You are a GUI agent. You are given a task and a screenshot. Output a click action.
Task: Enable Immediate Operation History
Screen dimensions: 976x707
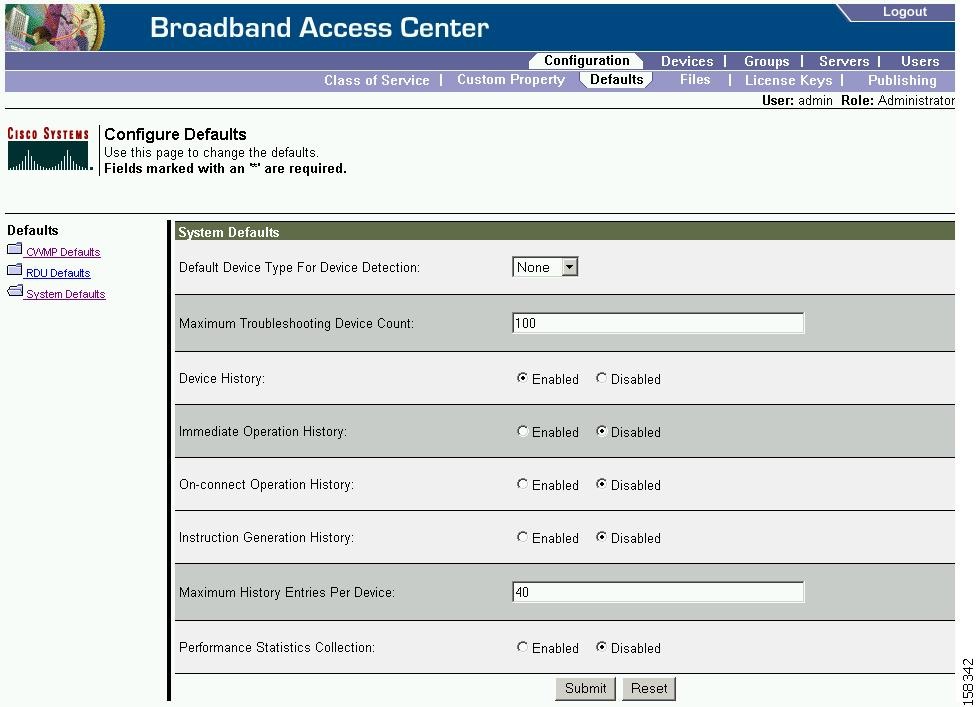tap(522, 431)
